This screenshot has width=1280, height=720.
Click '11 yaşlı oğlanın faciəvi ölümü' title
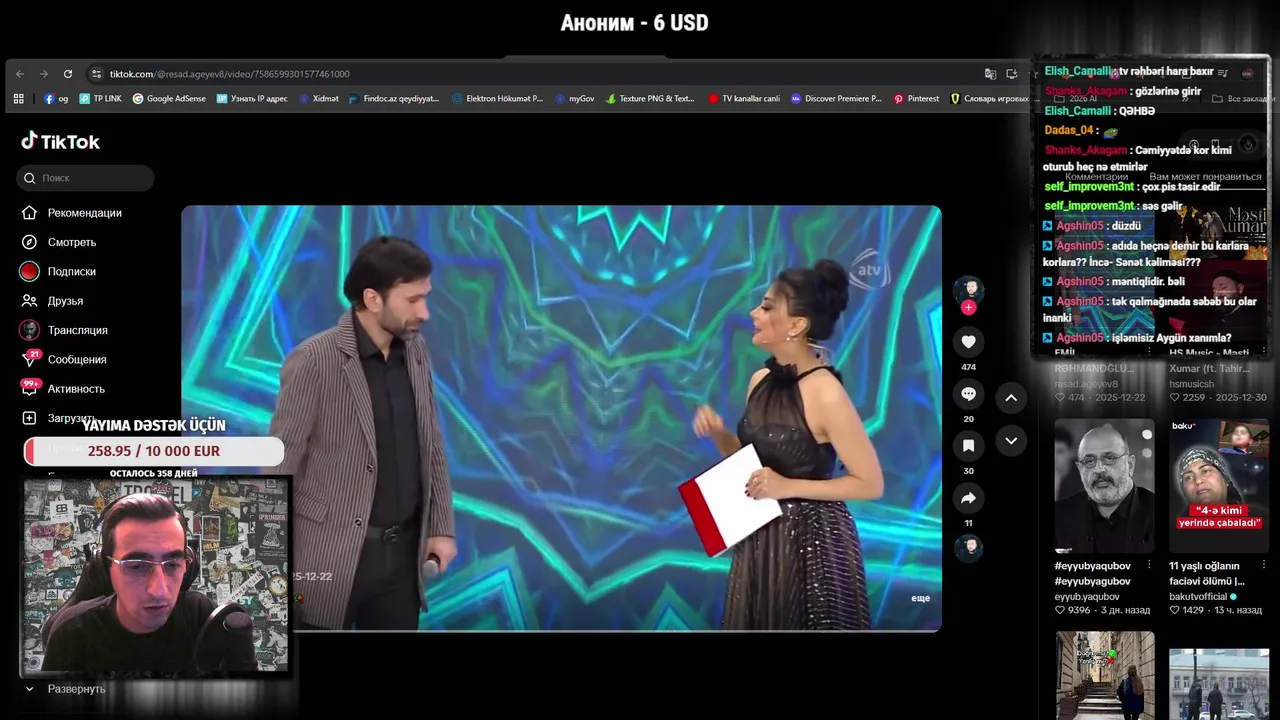click(1207, 573)
